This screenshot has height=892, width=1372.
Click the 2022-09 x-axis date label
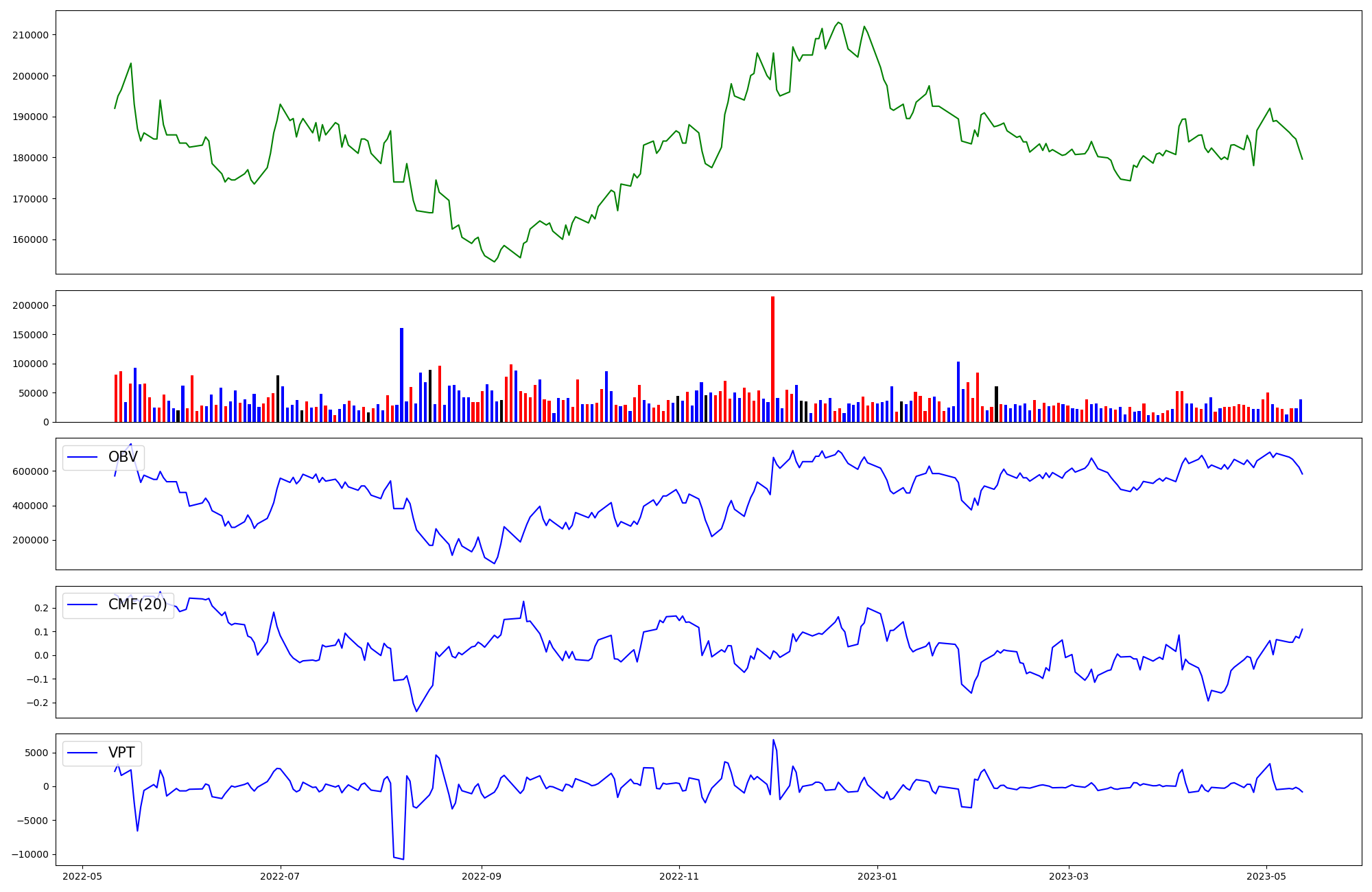(x=482, y=876)
